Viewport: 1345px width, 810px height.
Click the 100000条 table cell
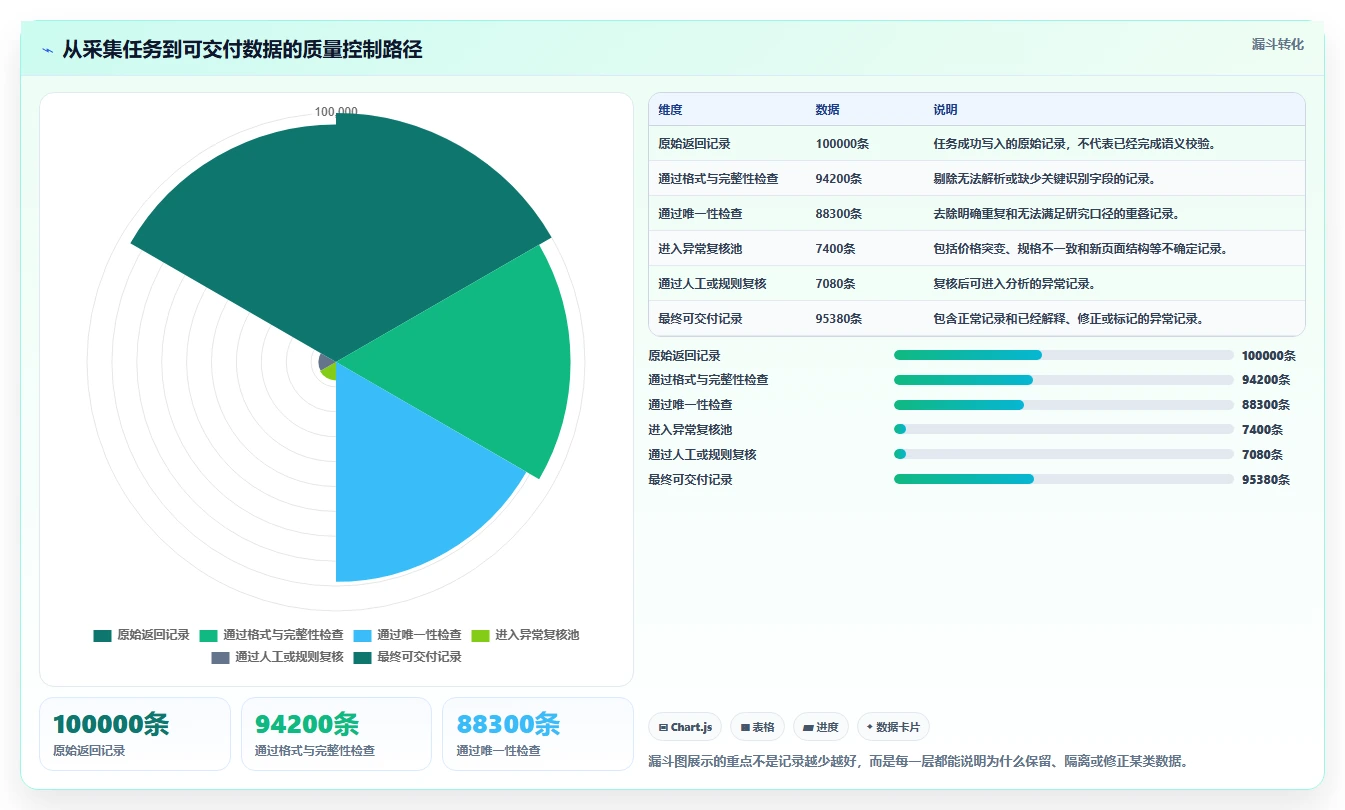[x=842, y=144]
